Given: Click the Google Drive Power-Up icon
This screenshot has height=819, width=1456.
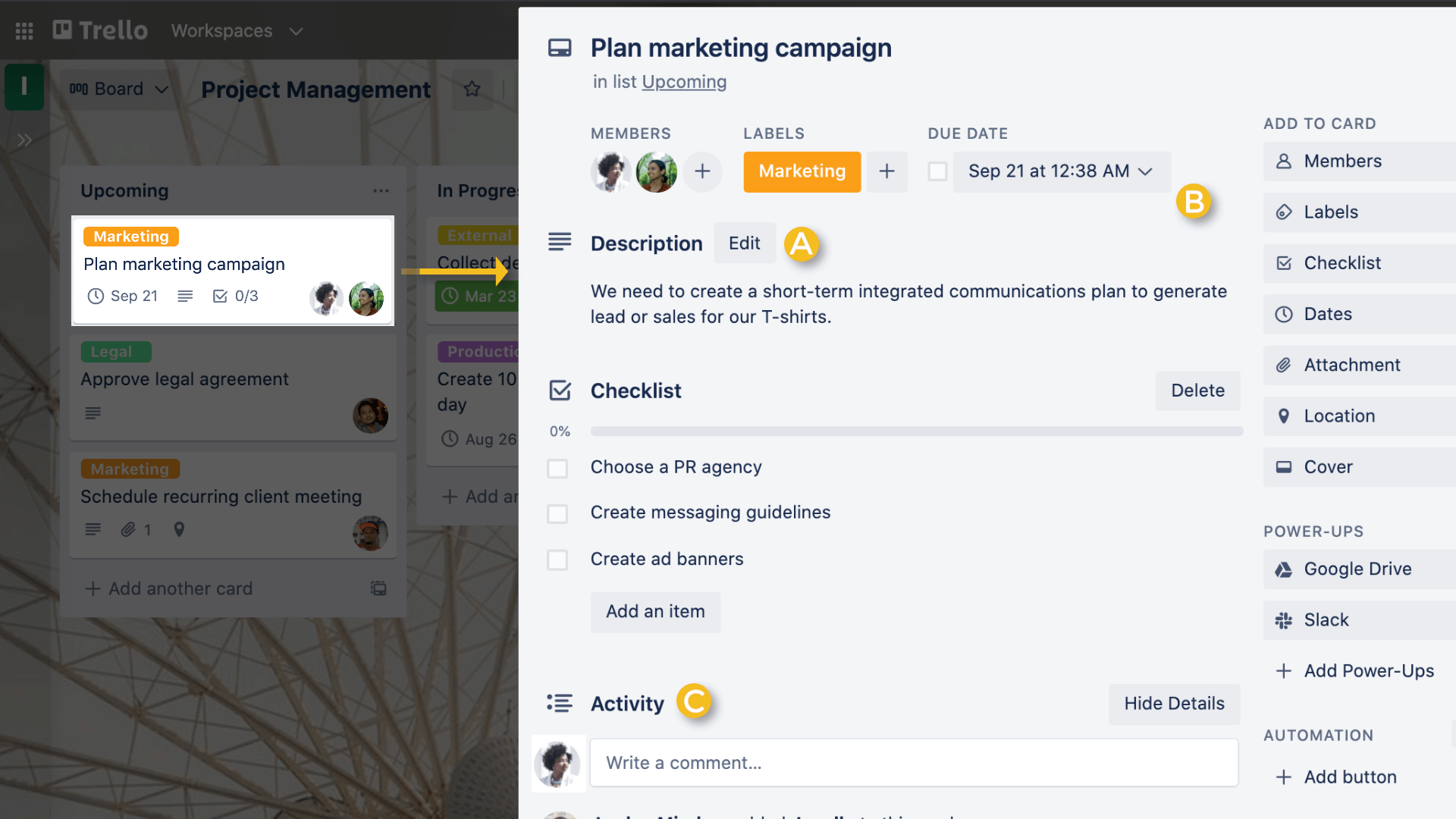Looking at the screenshot, I should [1283, 568].
